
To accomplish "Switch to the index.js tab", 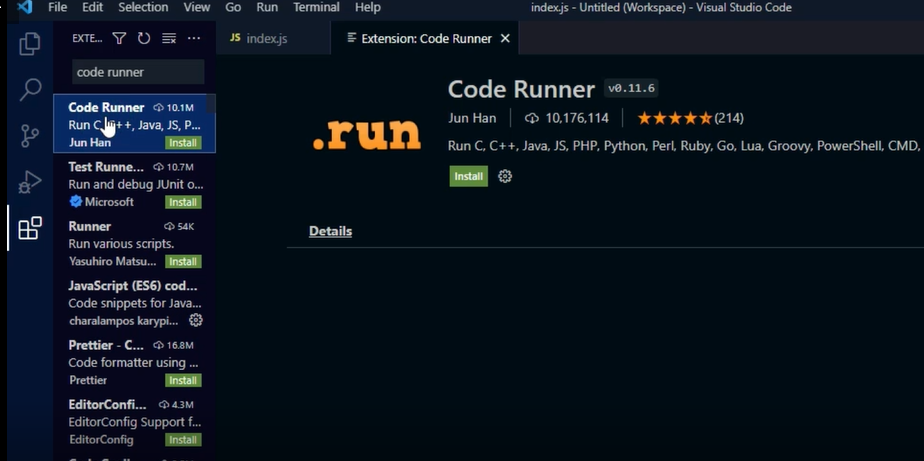I will coord(273,38).
